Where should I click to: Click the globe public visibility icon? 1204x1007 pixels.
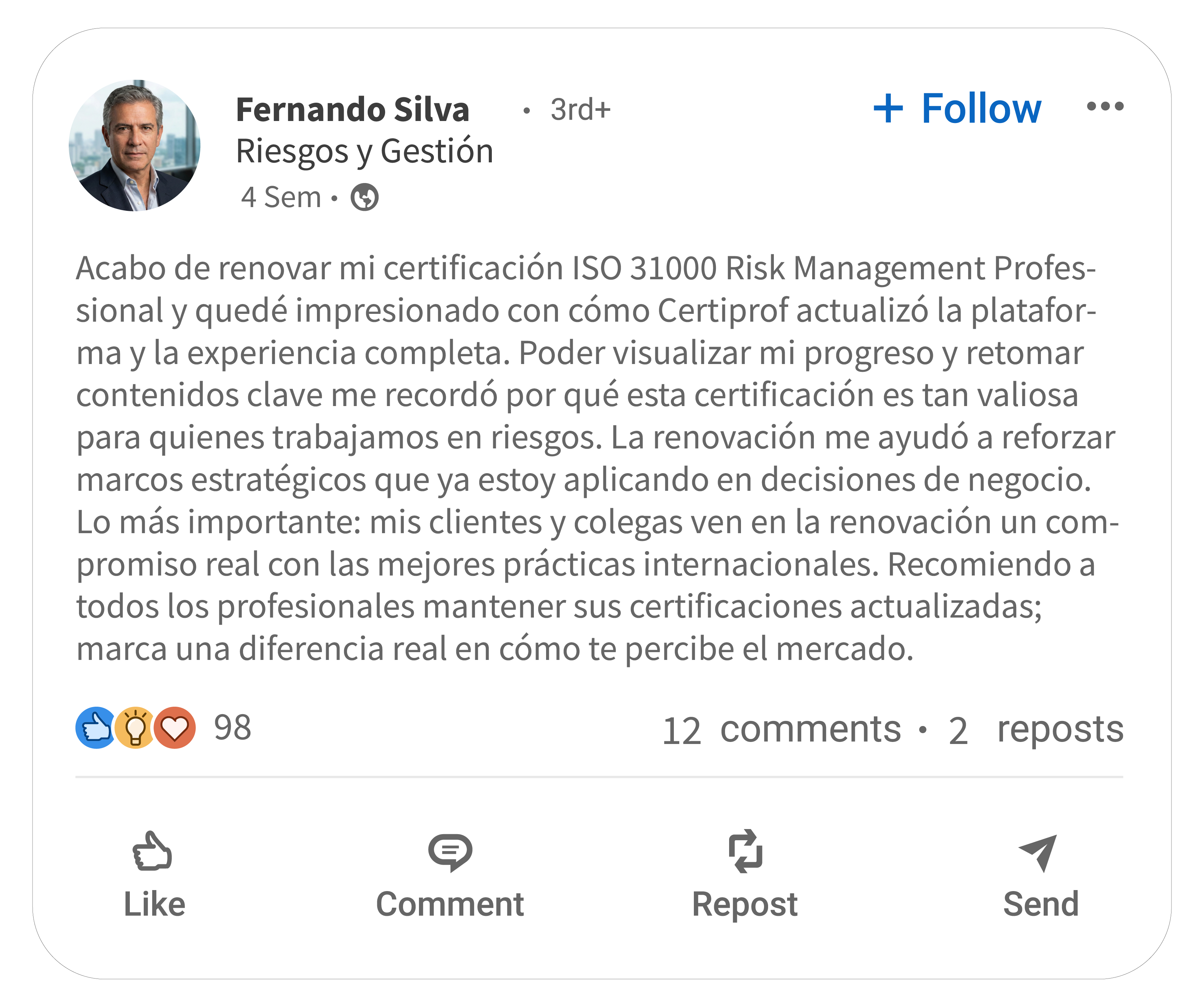(x=365, y=198)
